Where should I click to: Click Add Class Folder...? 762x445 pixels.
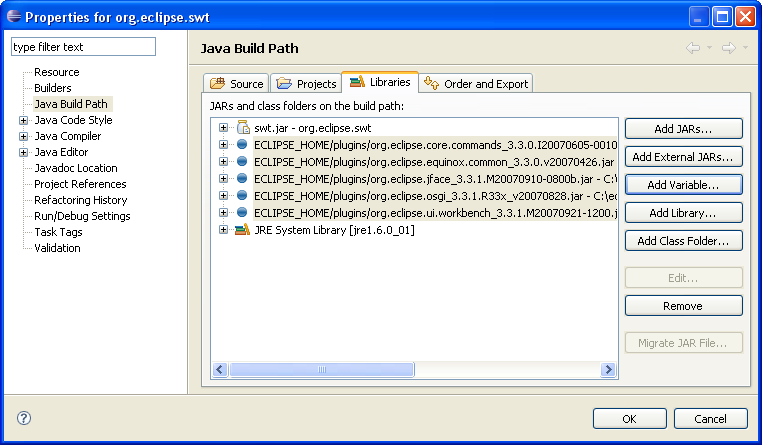683,241
